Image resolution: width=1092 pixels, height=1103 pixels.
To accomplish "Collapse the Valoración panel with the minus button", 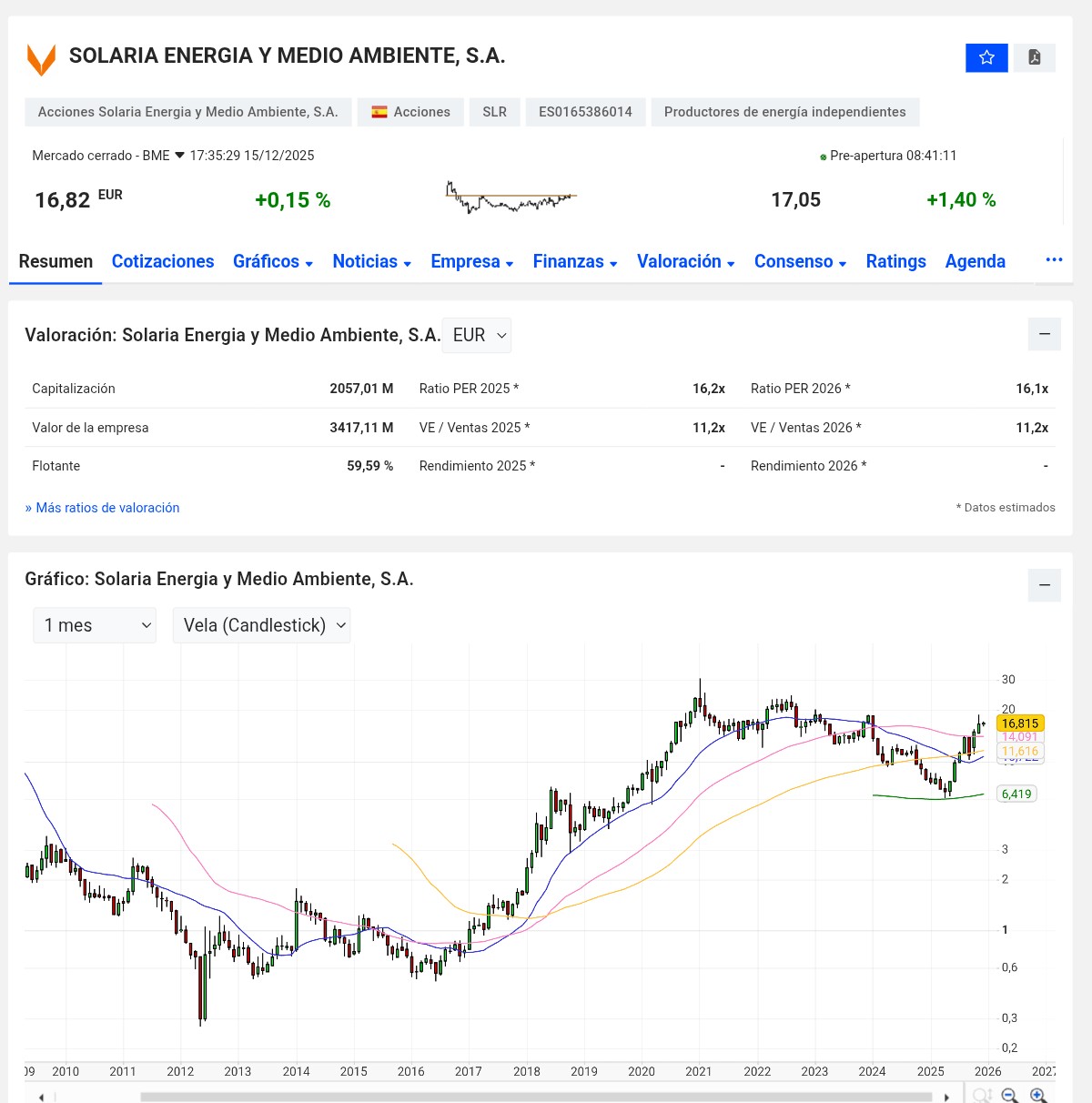I will [1045, 334].
